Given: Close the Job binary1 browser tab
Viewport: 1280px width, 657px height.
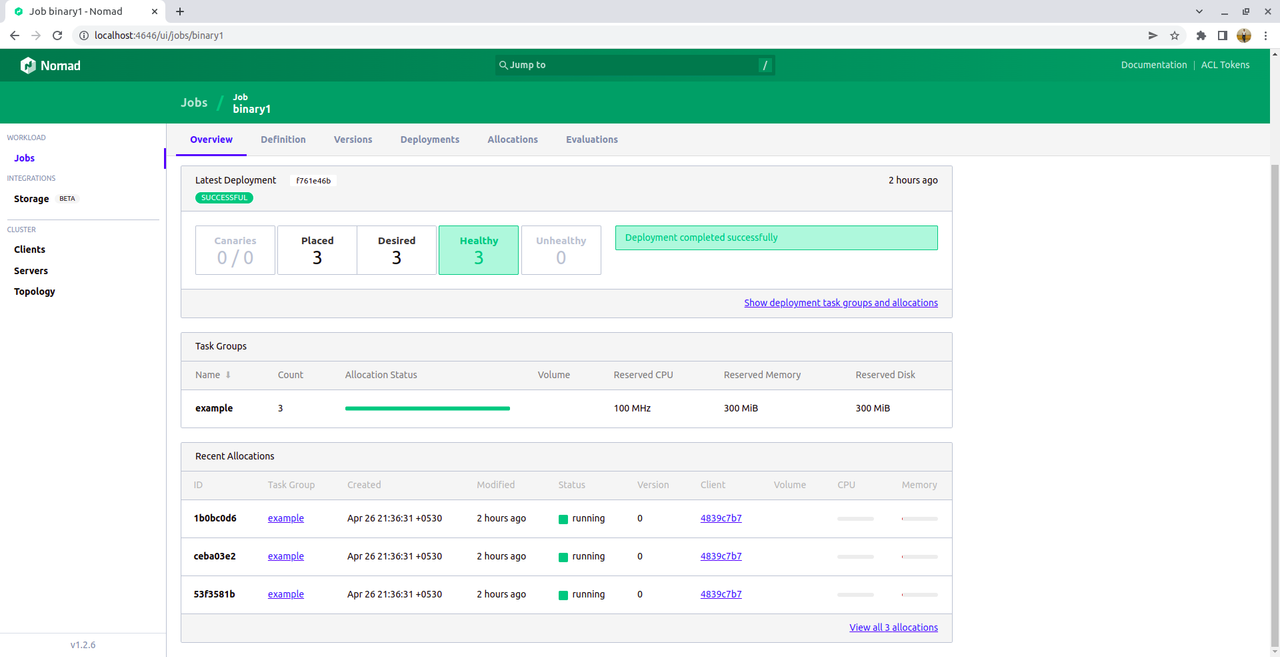Looking at the screenshot, I should click(x=154, y=11).
